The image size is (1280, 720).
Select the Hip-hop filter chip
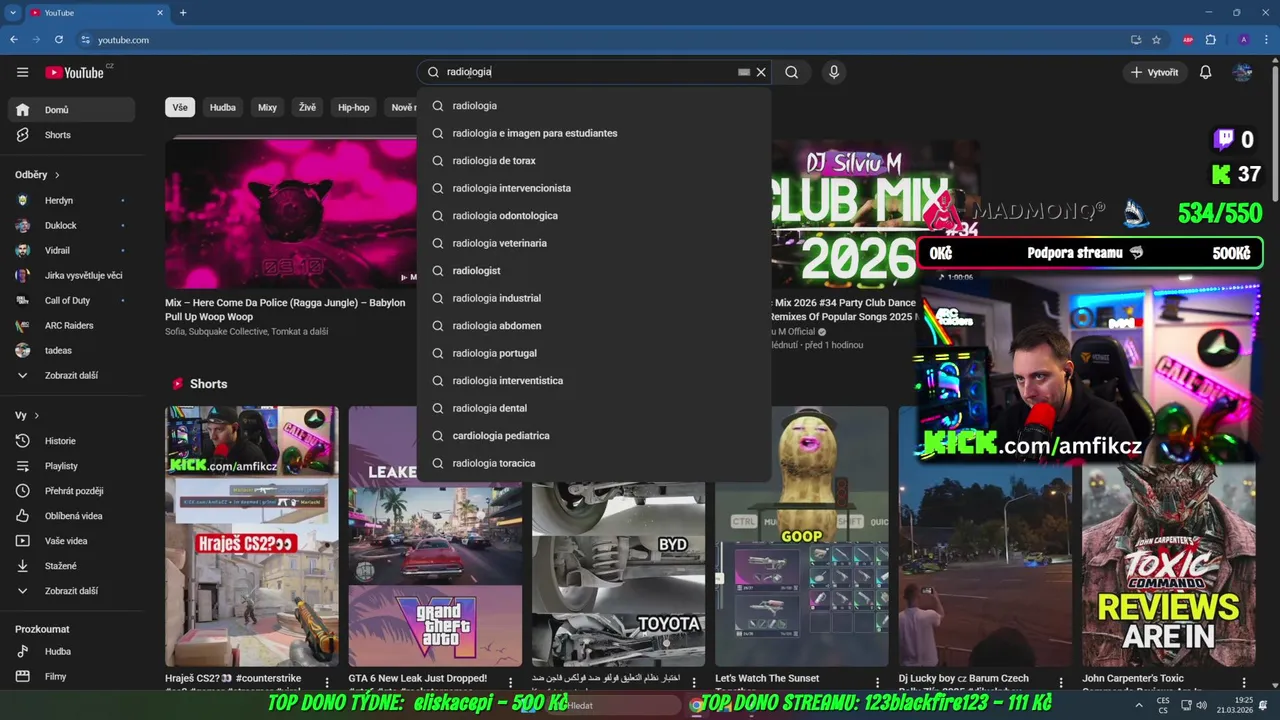(353, 107)
